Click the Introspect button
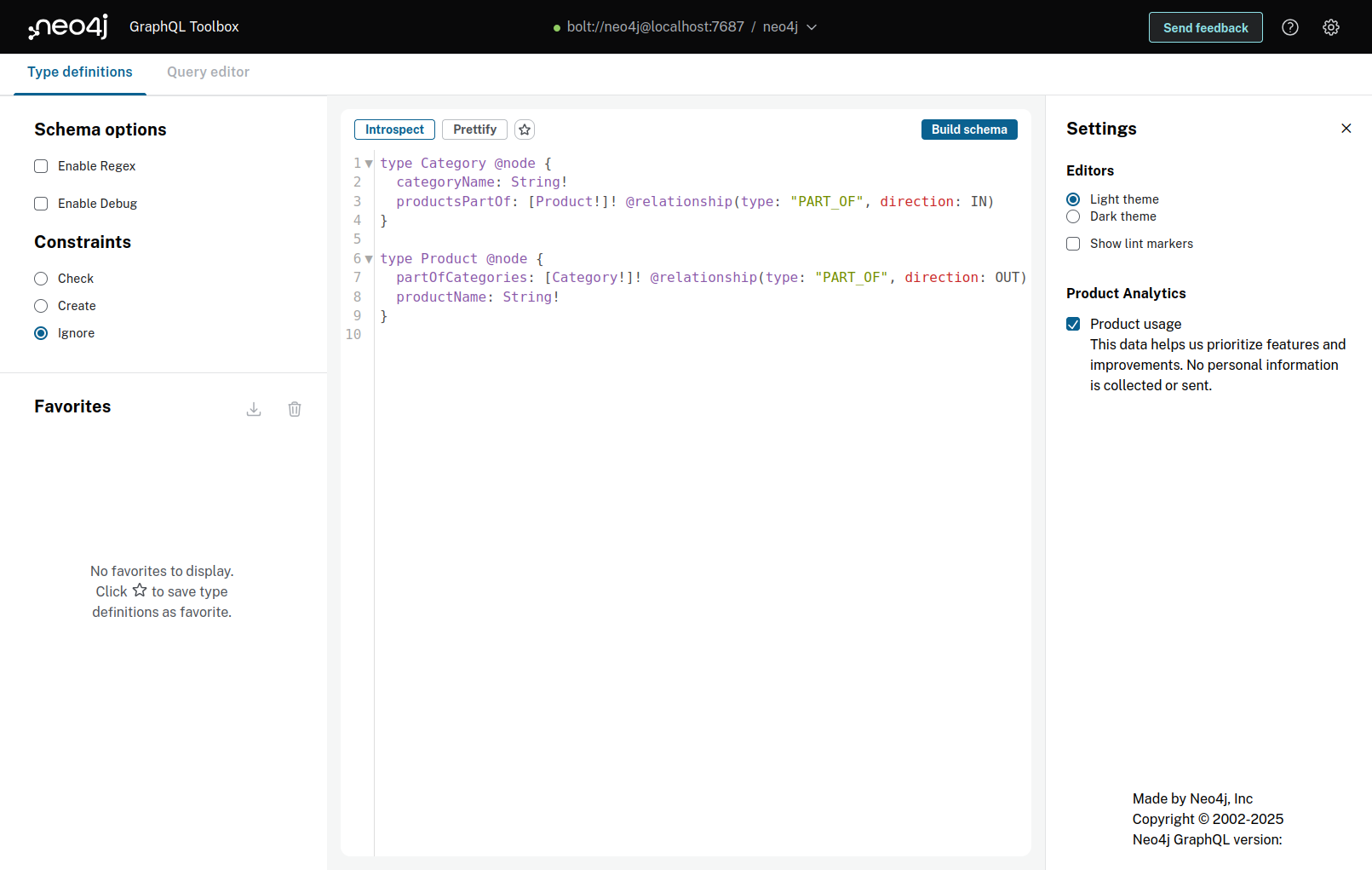Image resolution: width=1372 pixels, height=870 pixels. tap(394, 130)
